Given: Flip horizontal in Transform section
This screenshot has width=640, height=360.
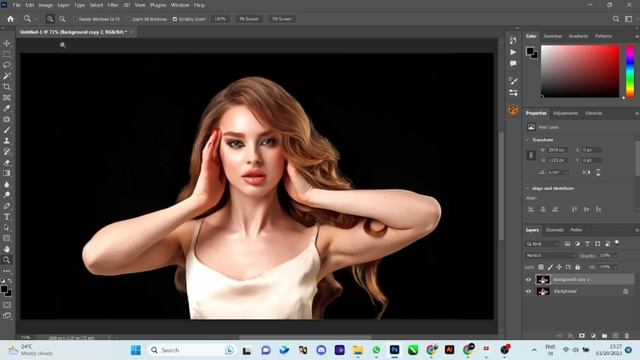Looking at the screenshot, I should point(586,172).
